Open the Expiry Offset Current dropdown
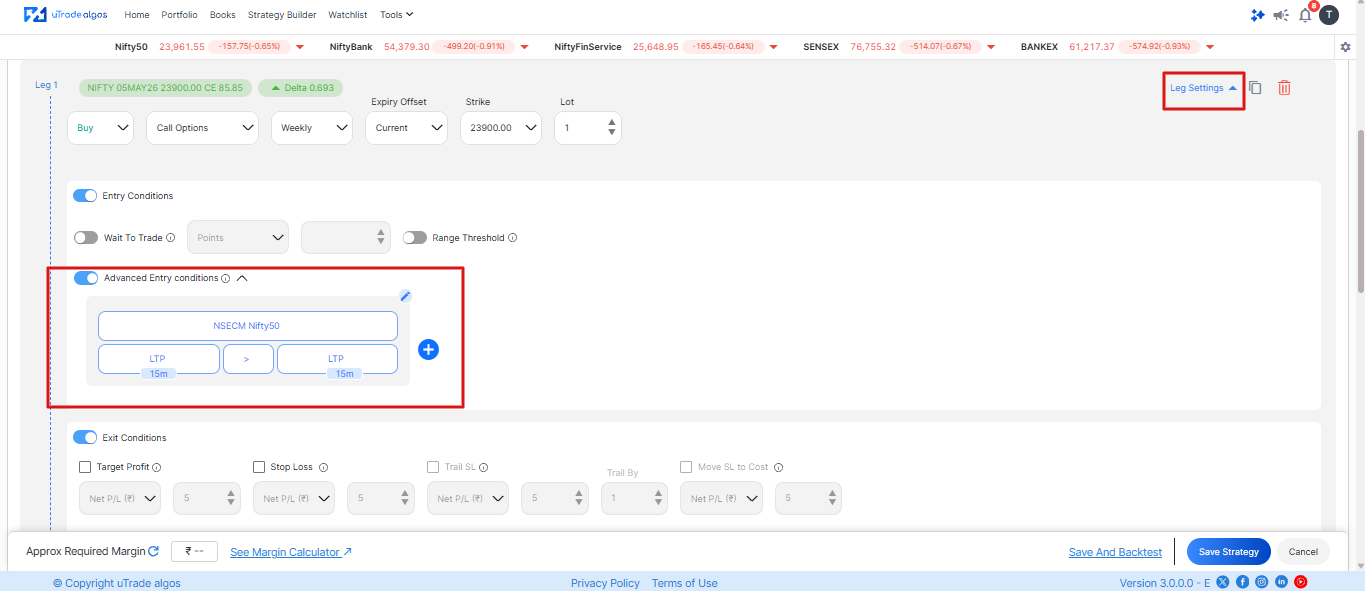This screenshot has width=1365, height=591. coord(406,128)
